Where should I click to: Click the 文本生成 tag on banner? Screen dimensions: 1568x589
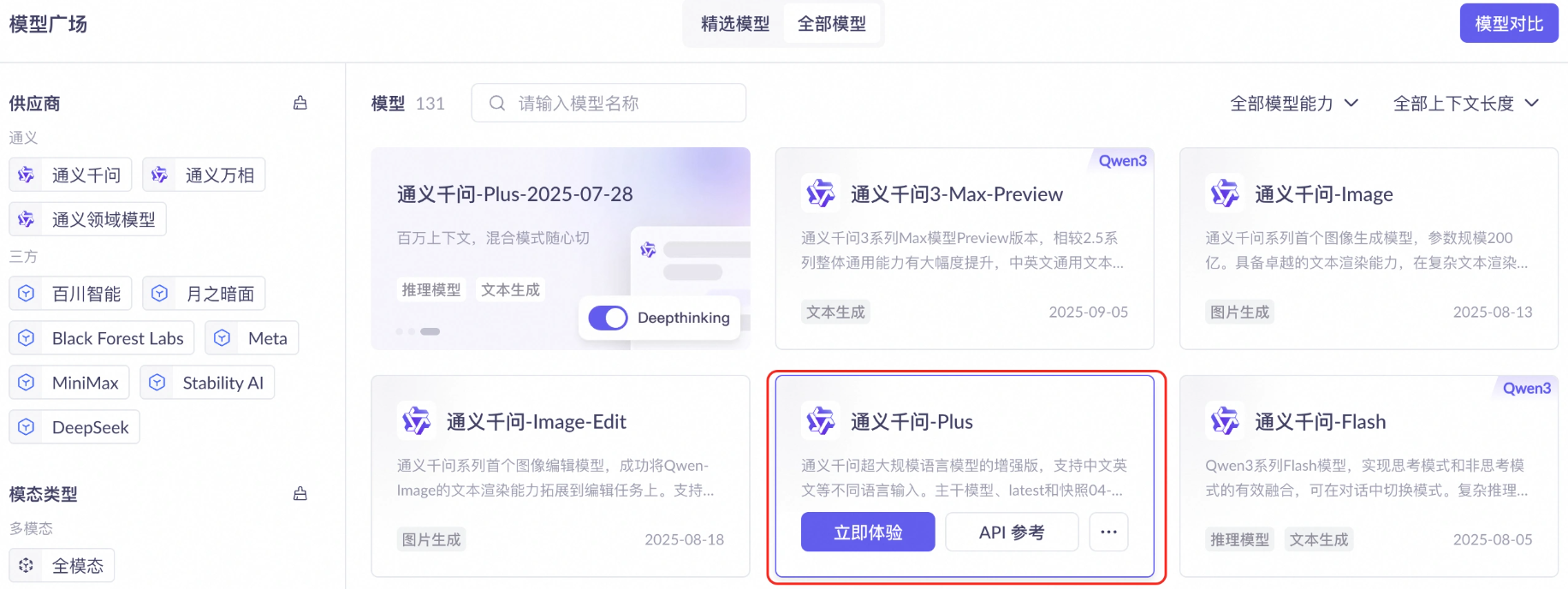[510, 290]
